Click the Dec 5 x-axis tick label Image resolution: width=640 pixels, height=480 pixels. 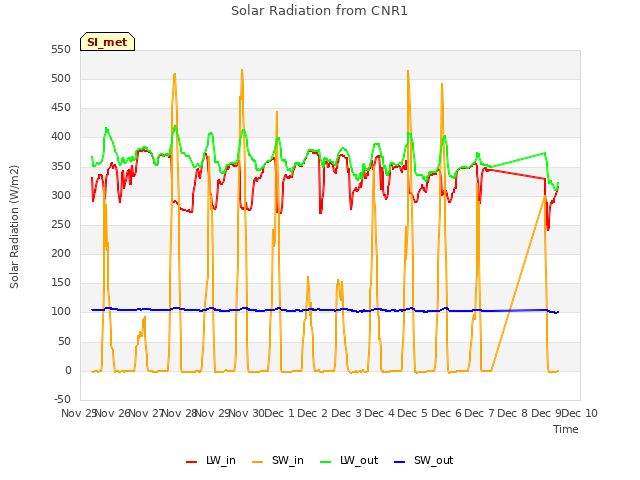coord(412,413)
